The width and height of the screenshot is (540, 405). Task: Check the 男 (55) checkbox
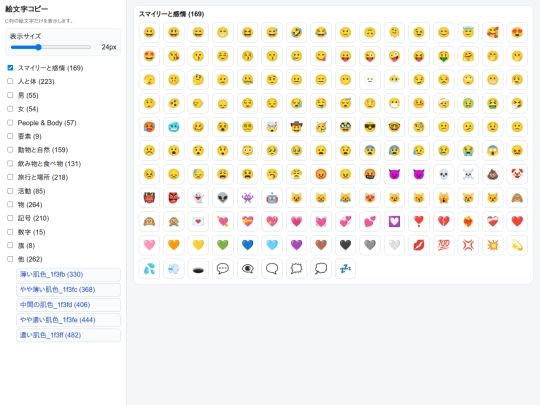point(10,95)
